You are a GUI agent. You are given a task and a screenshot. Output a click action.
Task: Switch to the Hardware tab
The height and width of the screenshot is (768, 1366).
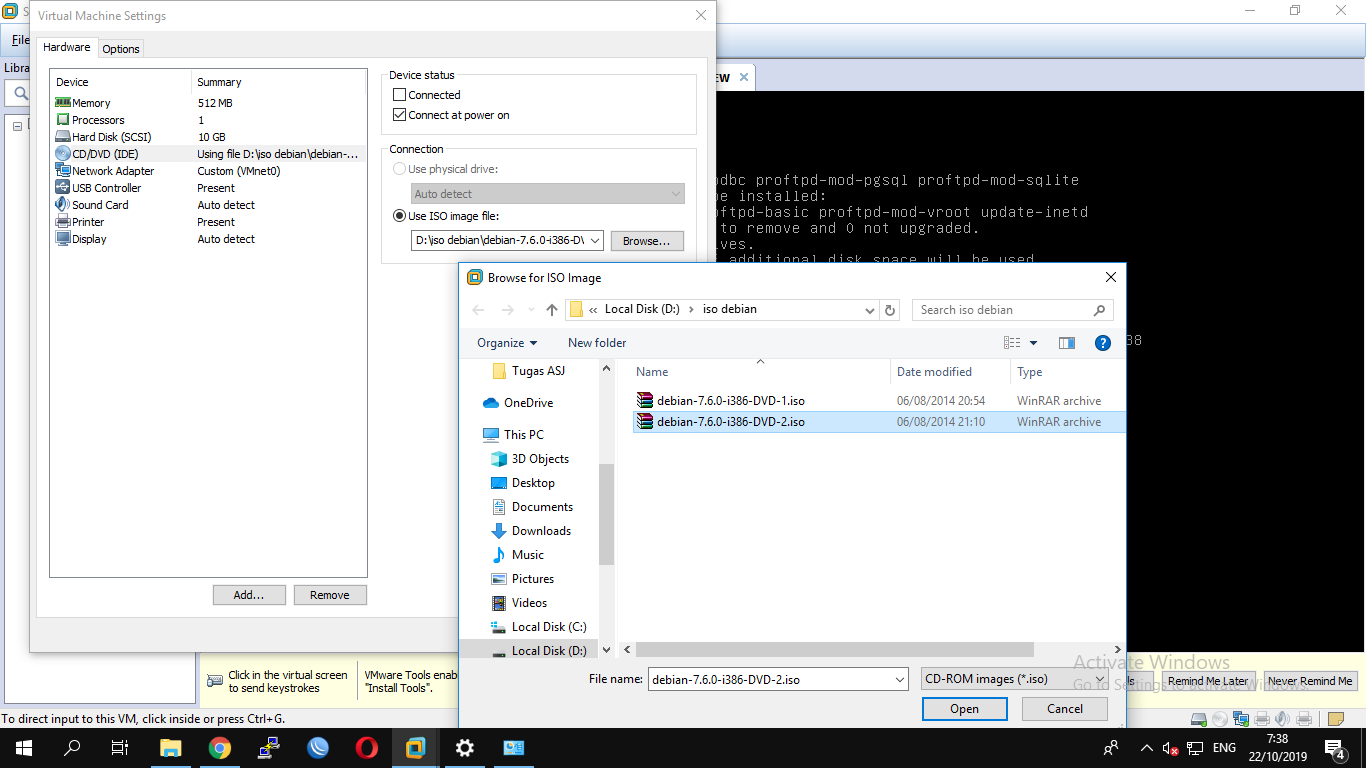pos(67,47)
